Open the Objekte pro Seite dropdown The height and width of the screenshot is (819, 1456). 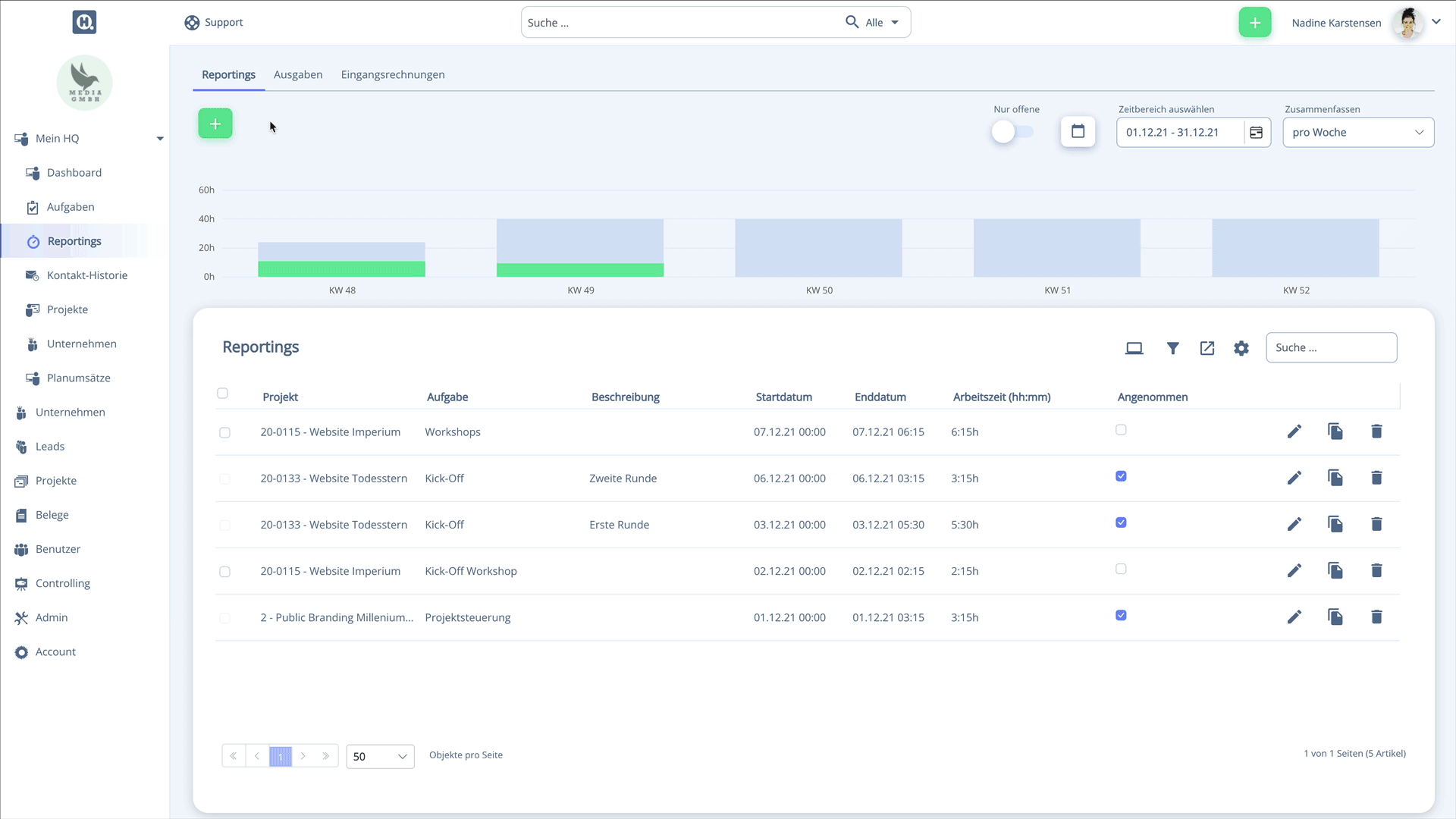[x=380, y=755]
